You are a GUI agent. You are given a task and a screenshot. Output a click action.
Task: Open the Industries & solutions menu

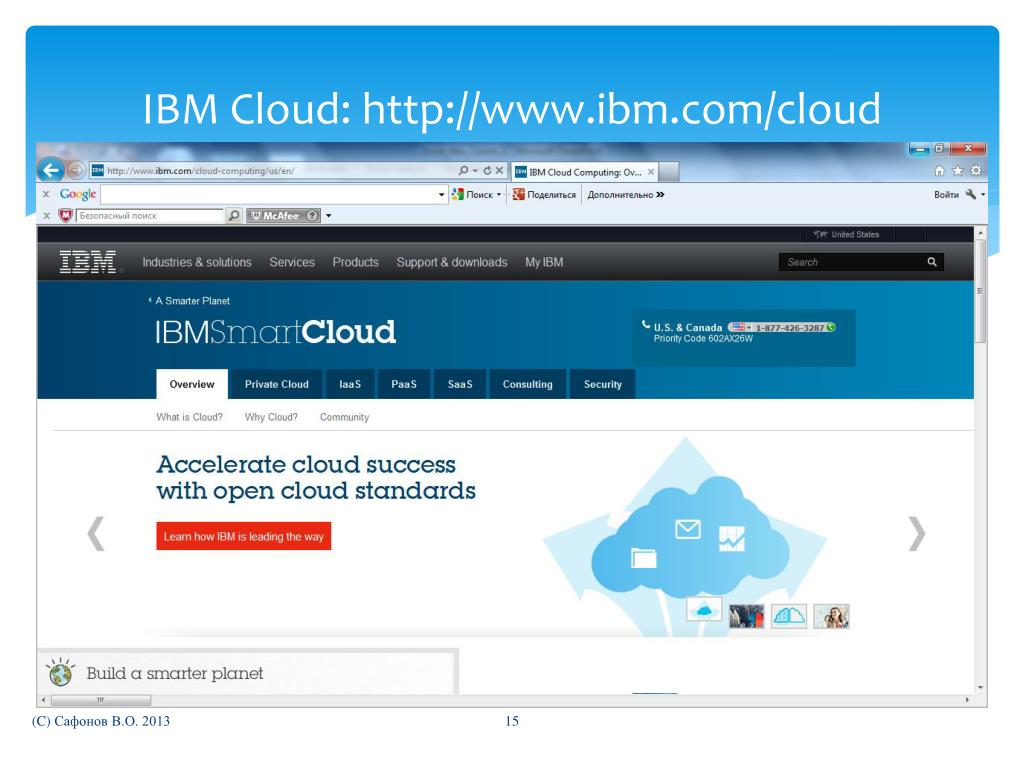197,262
